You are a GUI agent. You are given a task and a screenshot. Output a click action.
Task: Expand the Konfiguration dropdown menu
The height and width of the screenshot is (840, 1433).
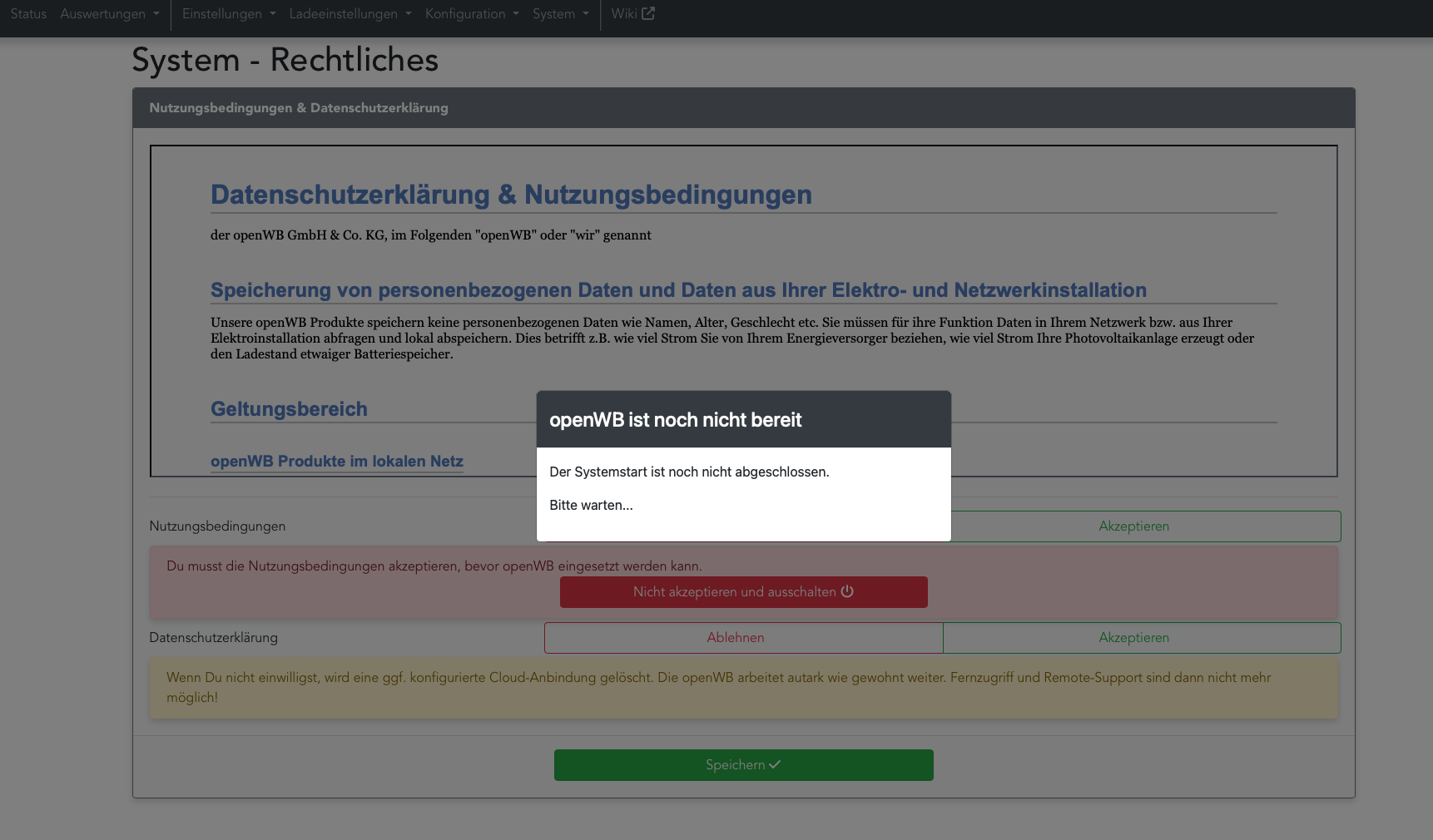tap(472, 14)
